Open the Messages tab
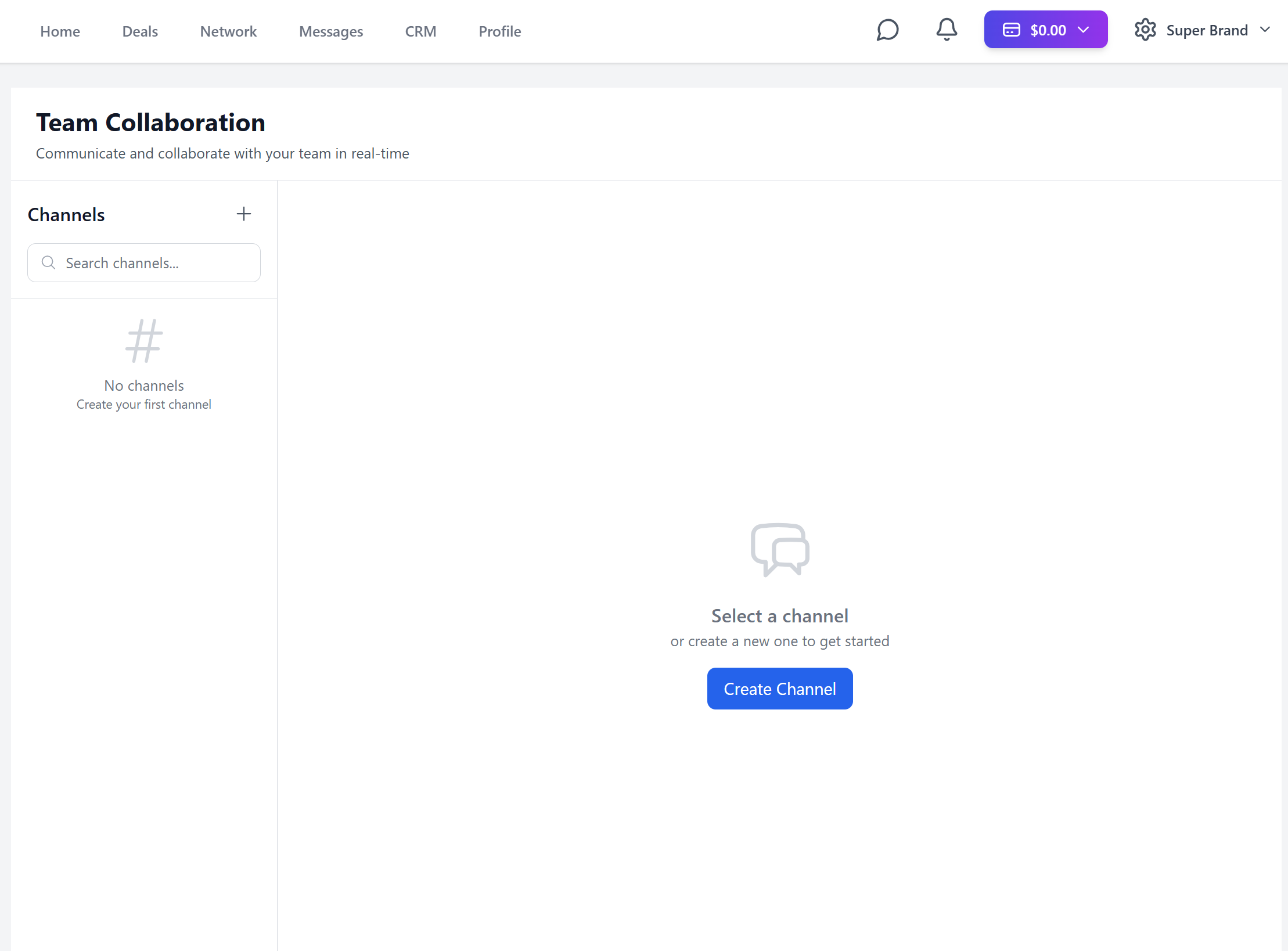 (x=331, y=31)
